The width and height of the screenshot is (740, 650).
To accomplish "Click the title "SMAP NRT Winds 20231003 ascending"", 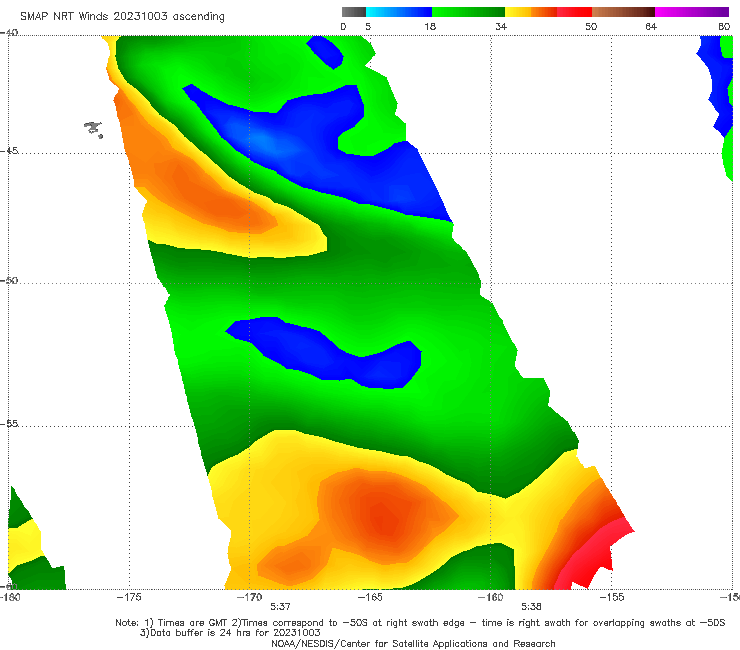I will point(122,16).
